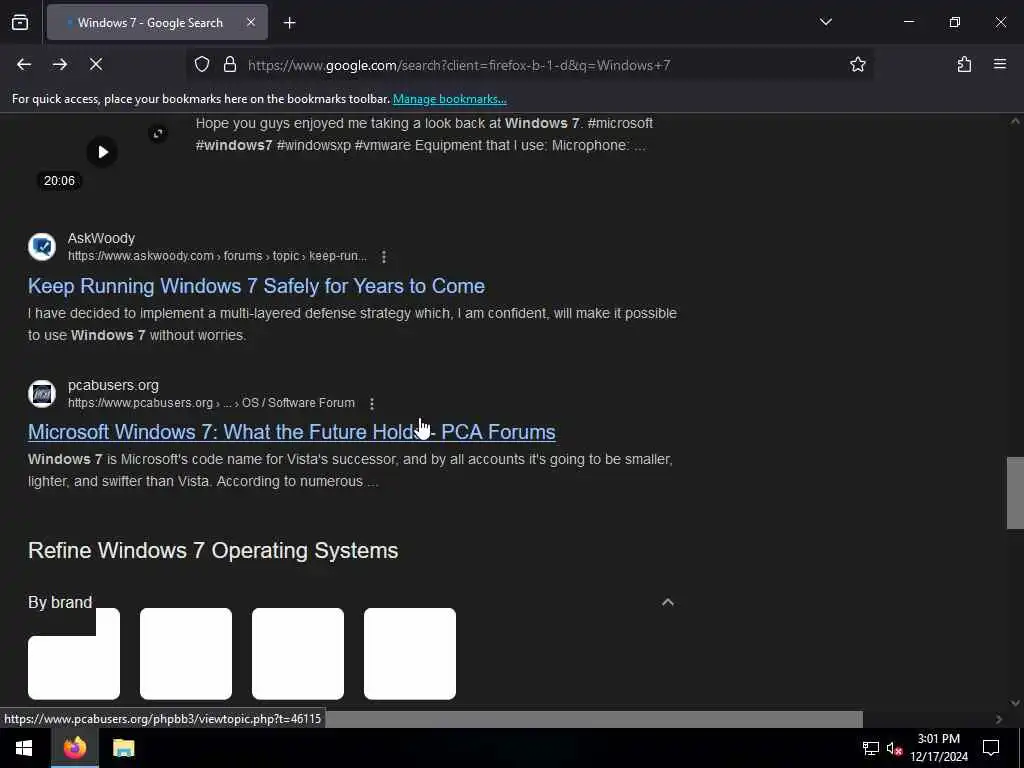Screen dimensions: 1024x768
Task: Open pcabusers.org site name link
Action: pos(113,385)
